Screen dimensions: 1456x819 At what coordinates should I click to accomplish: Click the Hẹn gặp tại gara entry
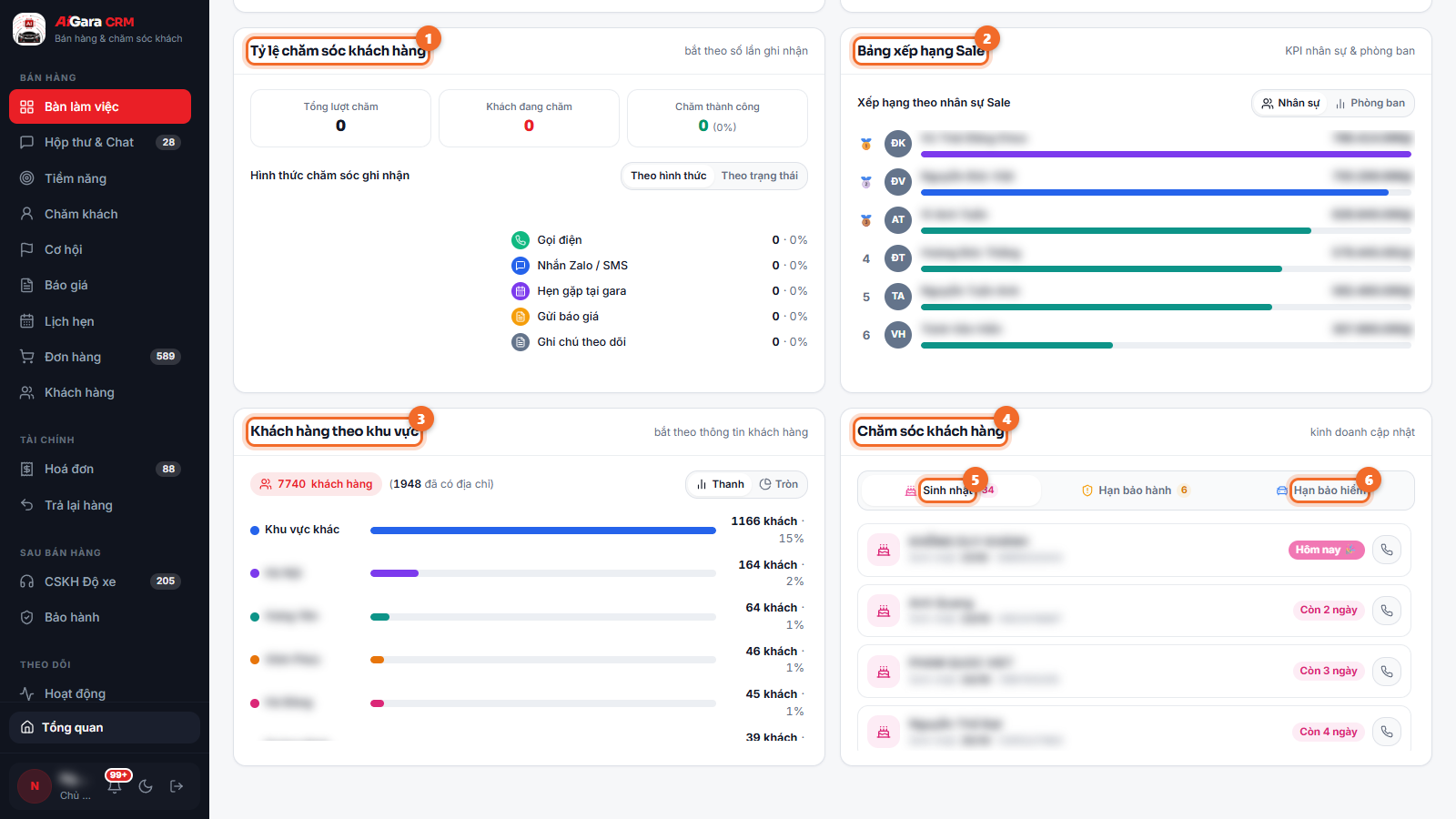660,291
